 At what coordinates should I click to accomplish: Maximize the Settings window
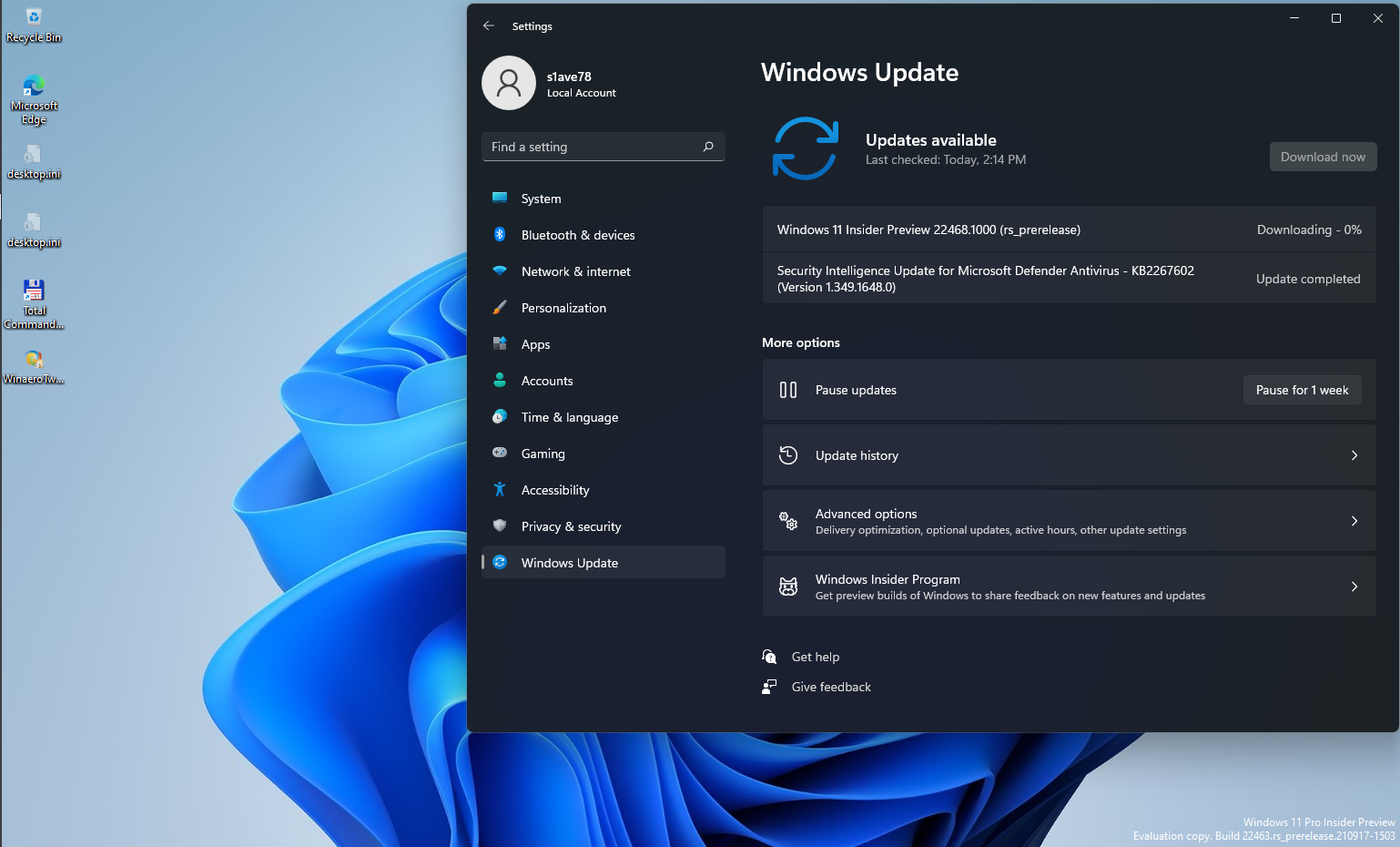pyautogui.click(x=1336, y=18)
